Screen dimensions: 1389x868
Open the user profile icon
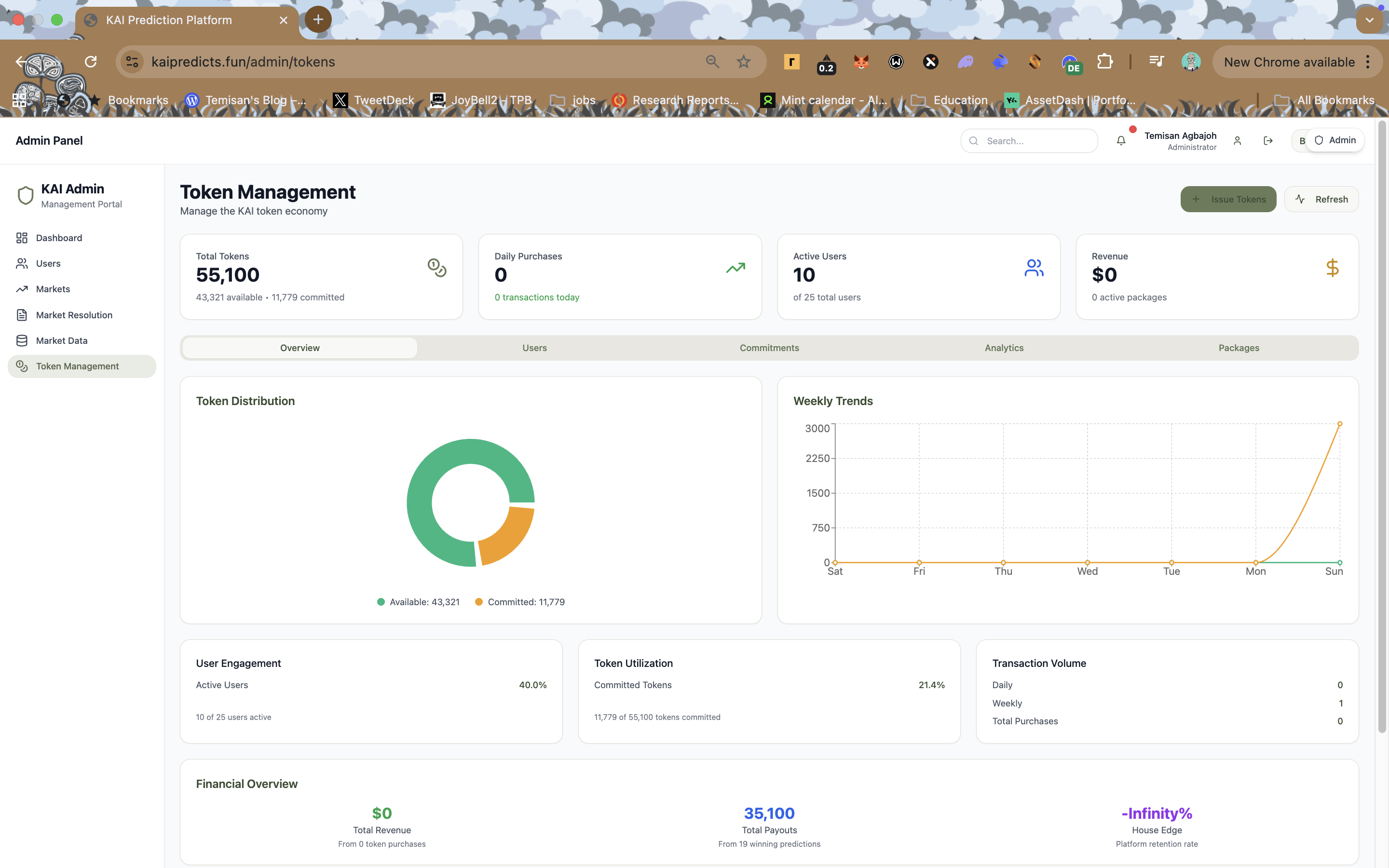pyautogui.click(x=1237, y=141)
